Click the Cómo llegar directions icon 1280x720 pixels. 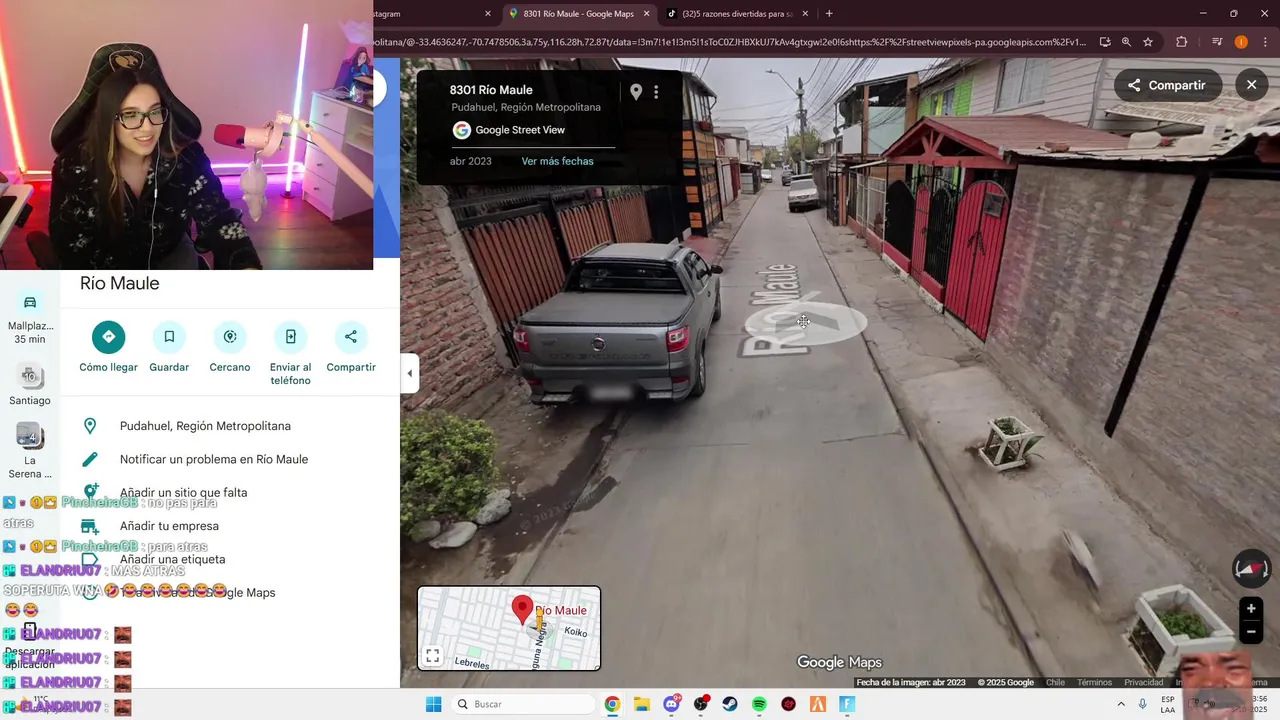pos(109,337)
